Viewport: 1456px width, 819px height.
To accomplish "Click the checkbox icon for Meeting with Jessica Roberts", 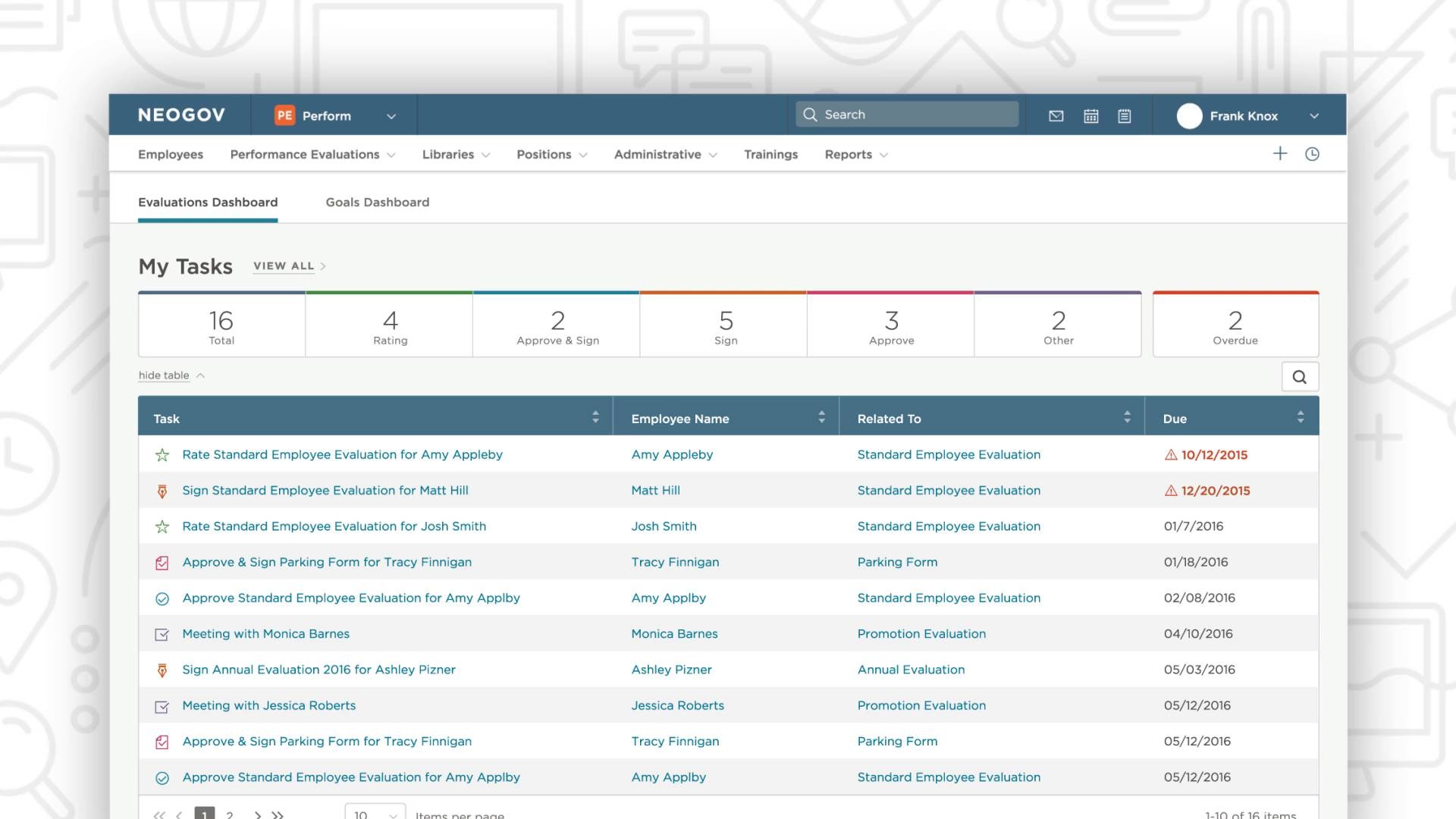I will coord(162,707).
